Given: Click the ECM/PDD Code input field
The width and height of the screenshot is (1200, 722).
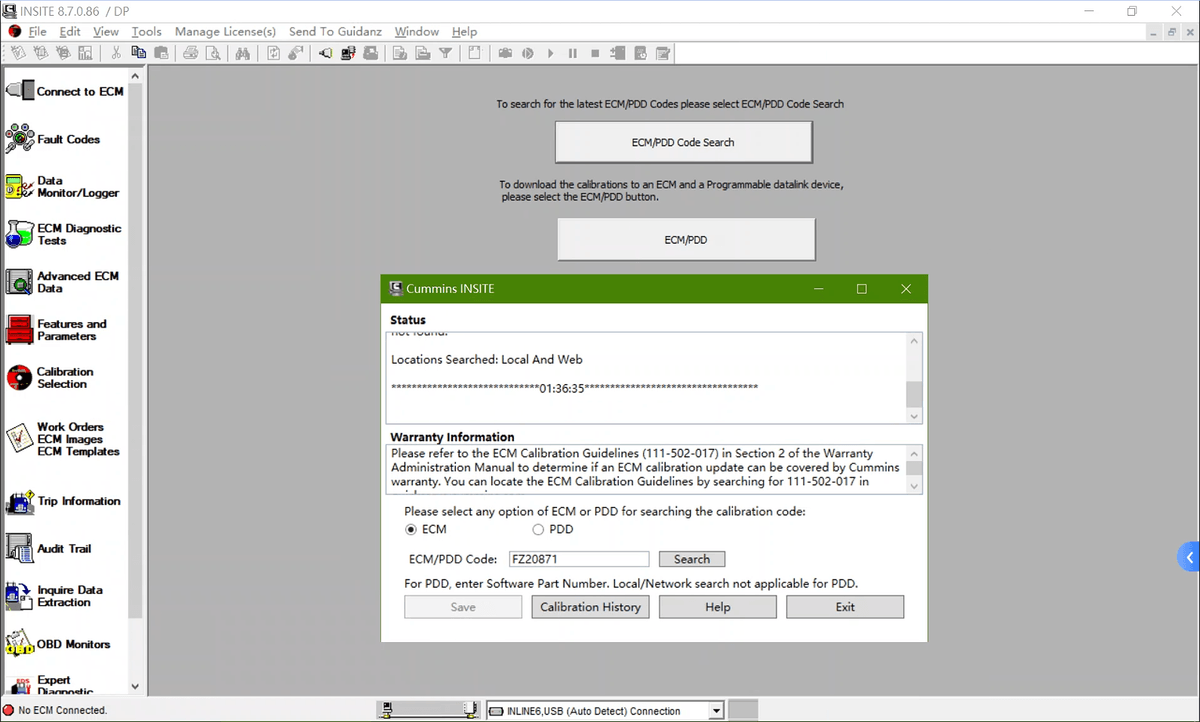Looking at the screenshot, I should 578,559.
